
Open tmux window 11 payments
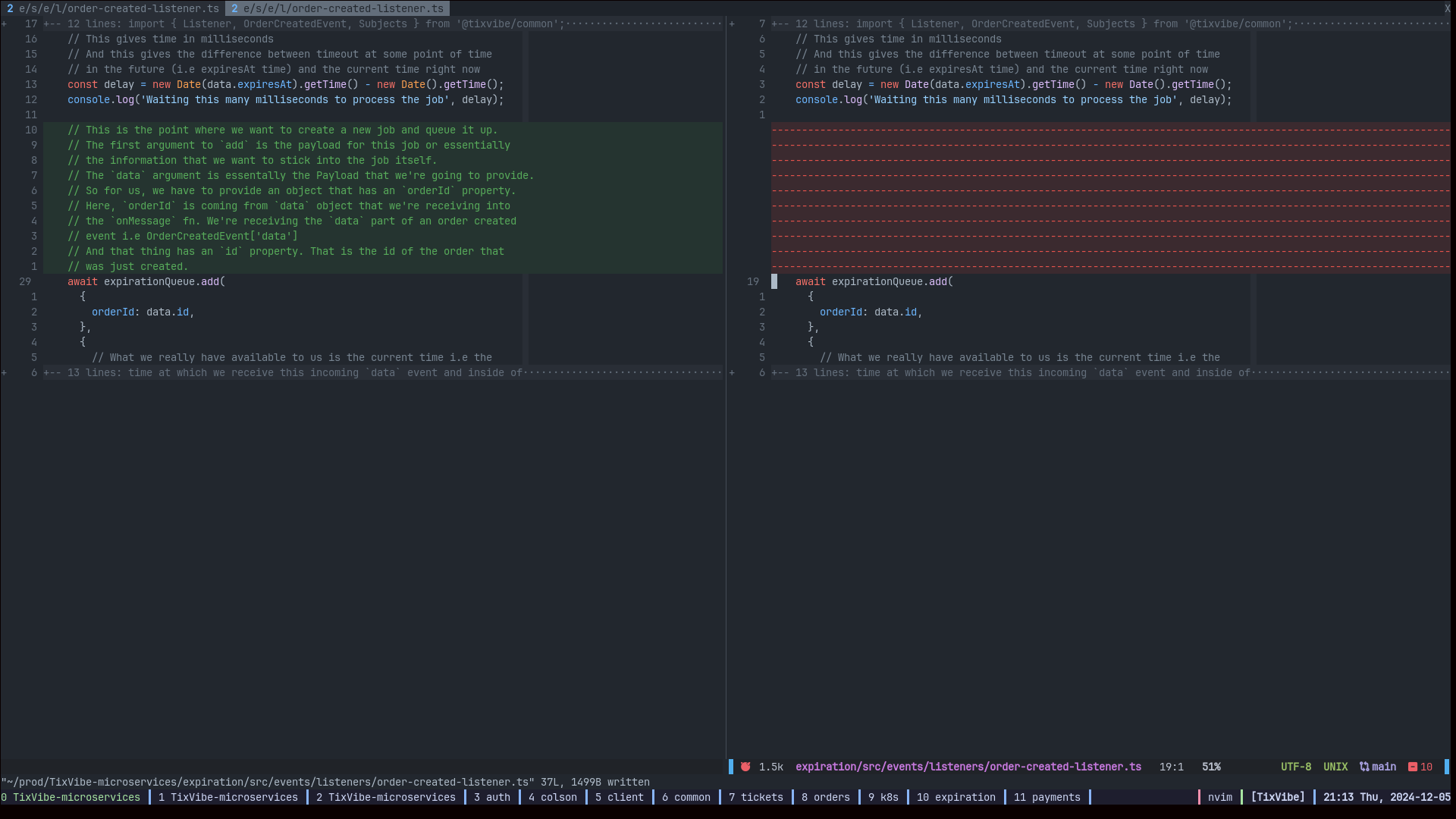coord(1046,797)
